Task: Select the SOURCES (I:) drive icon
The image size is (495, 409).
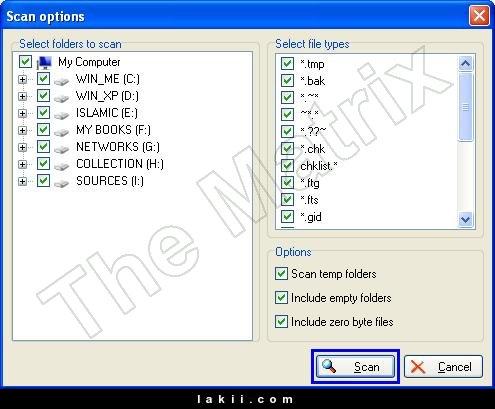Action: pyautogui.click(x=61, y=183)
